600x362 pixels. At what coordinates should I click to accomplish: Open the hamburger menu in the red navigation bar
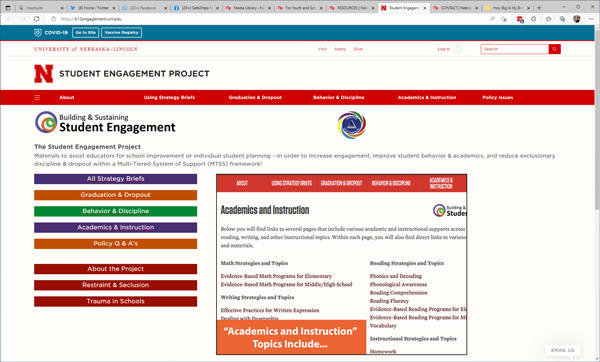tap(37, 98)
